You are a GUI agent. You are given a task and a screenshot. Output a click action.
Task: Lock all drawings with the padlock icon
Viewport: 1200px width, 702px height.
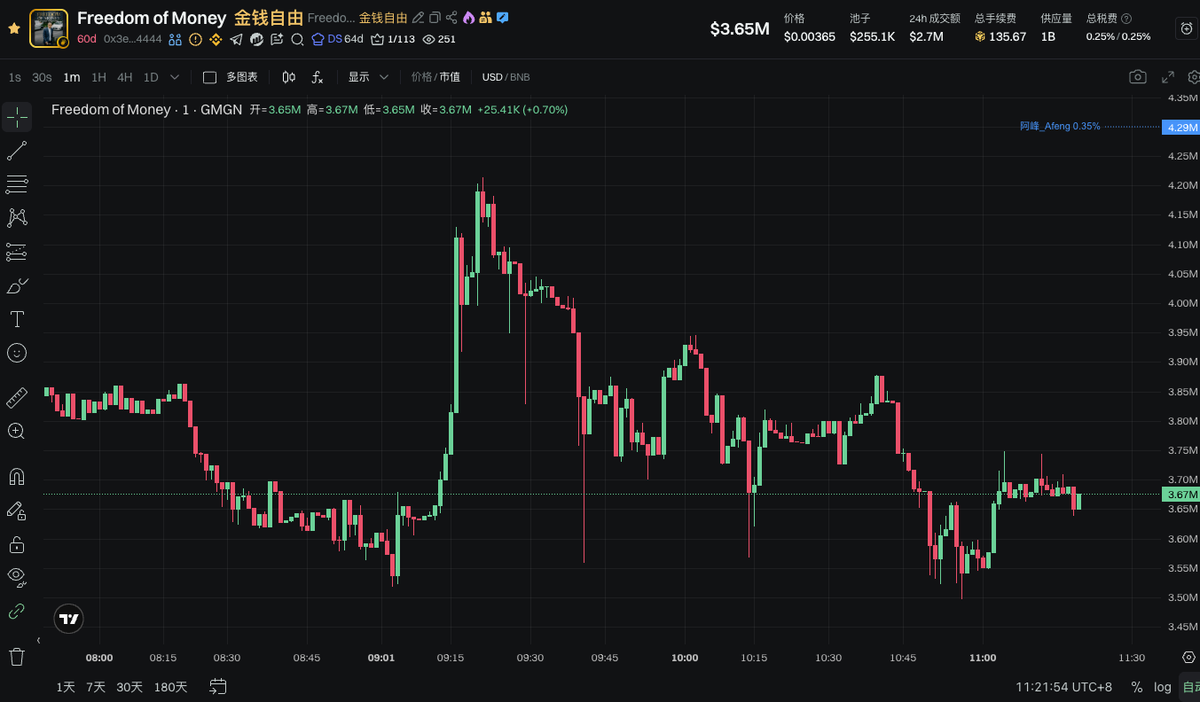coord(17,544)
